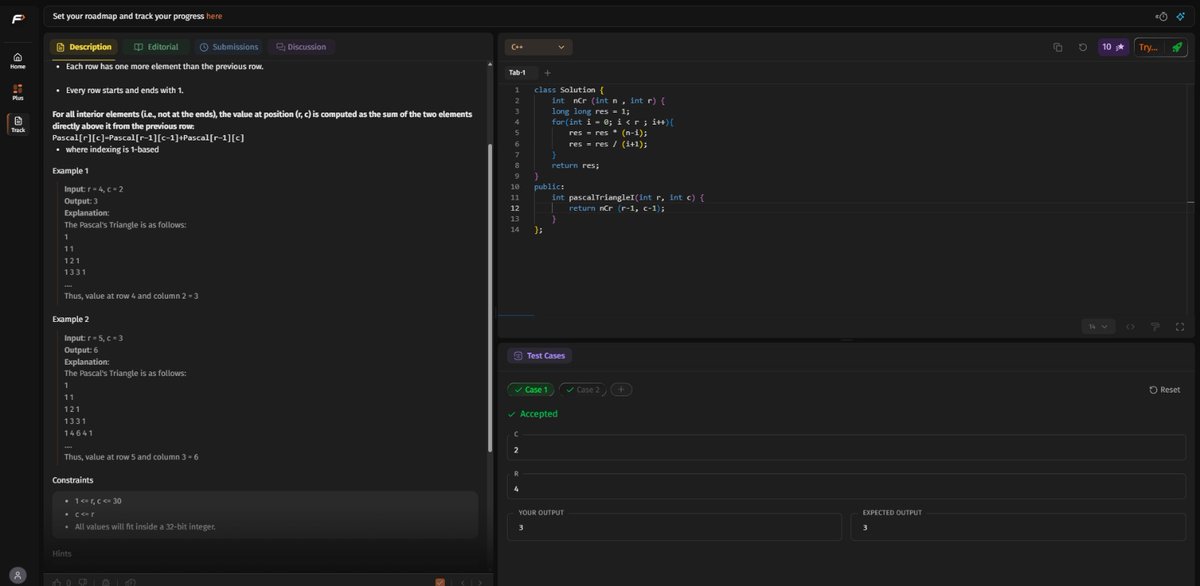The height and width of the screenshot is (586, 1200).
Task: Go to Home in the sidebar
Action: (18, 61)
